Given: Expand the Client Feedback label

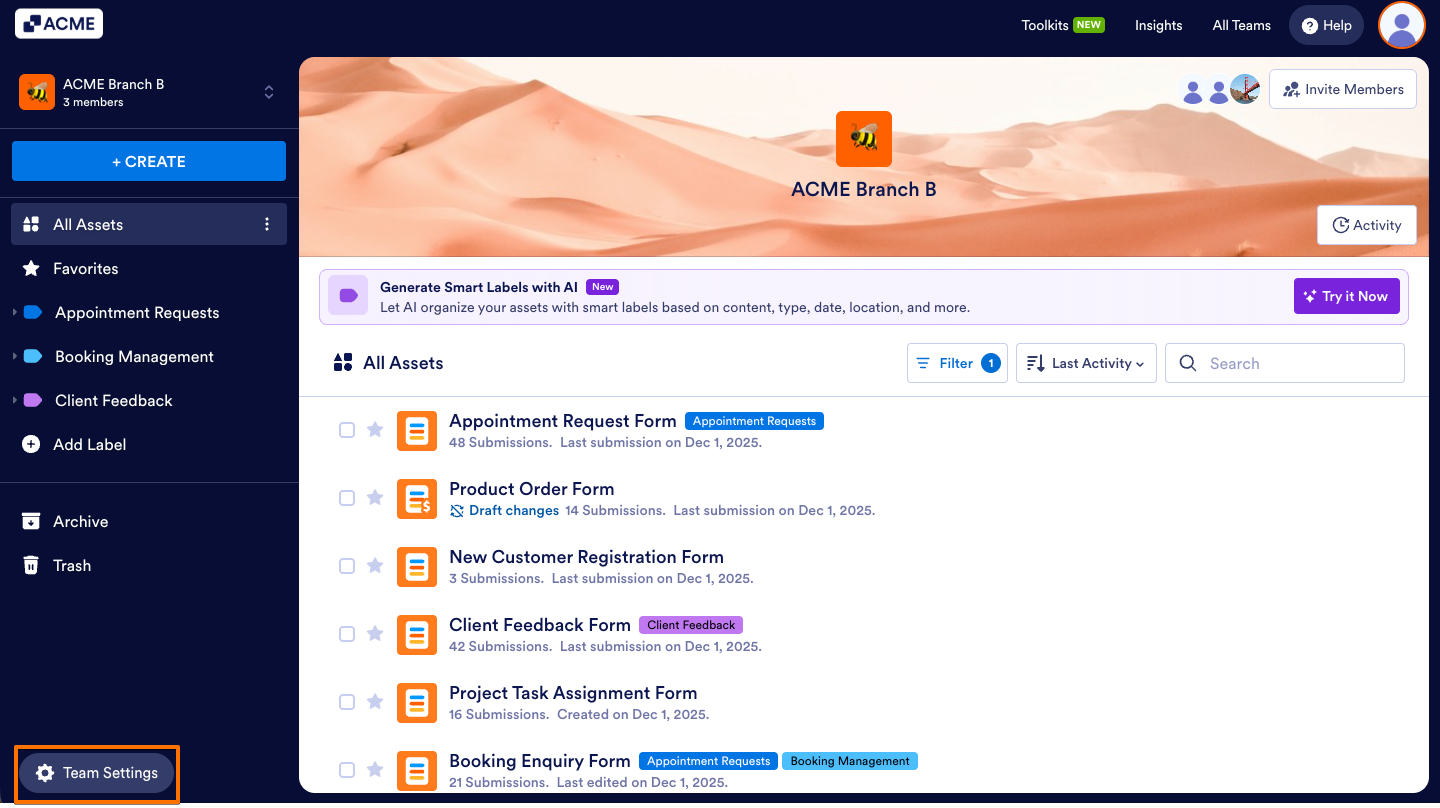Looking at the screenshot, I should (15, 401).
